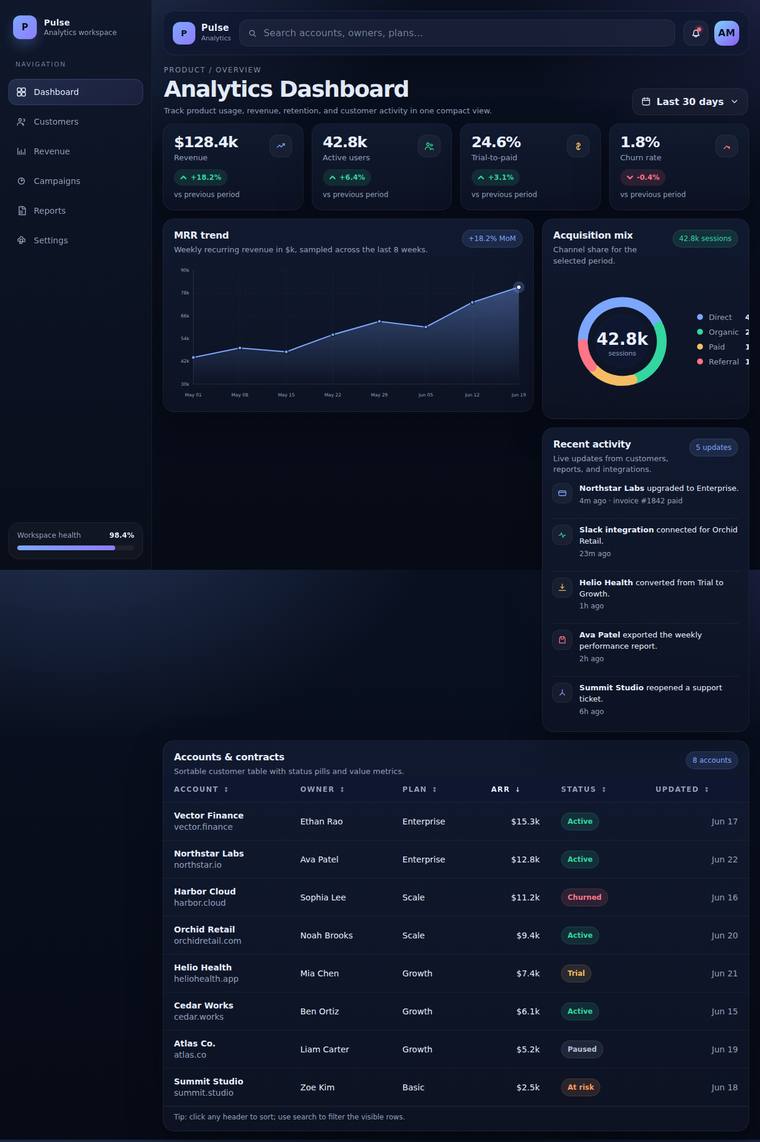Click the Churned status pill for Harbor Cloud
The width and height of the screenshot is (760, 1142).
(x=584, y=897)
